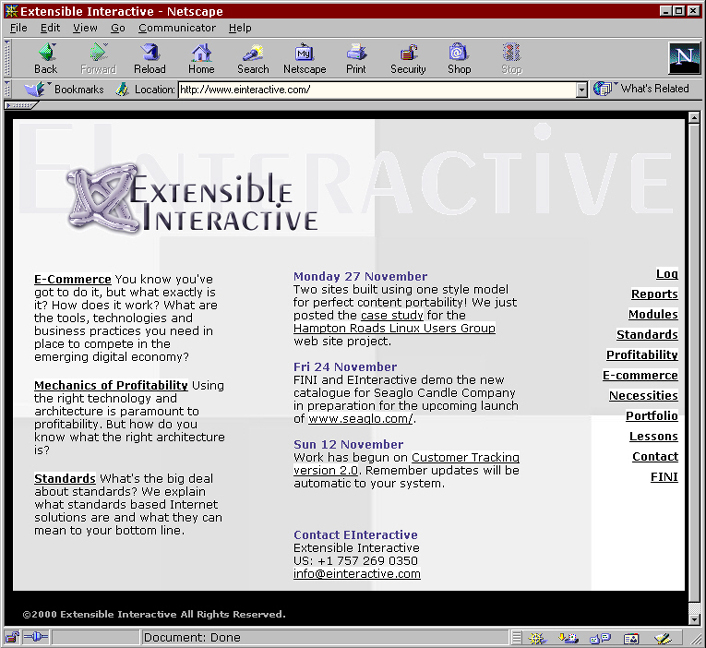Click the page location proxy icon
Viewport: 706px width, 648px height.
pos(122,89)
